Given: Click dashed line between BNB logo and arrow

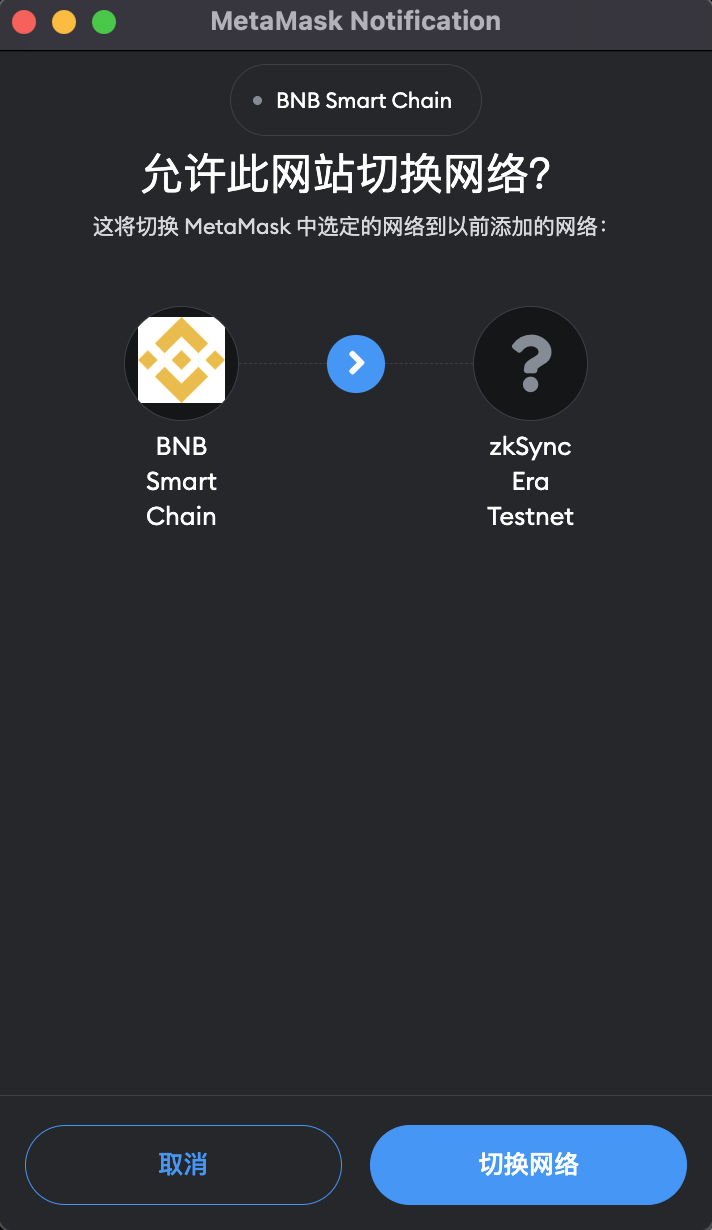Looking at the screenshot, I should pos(283,363).
